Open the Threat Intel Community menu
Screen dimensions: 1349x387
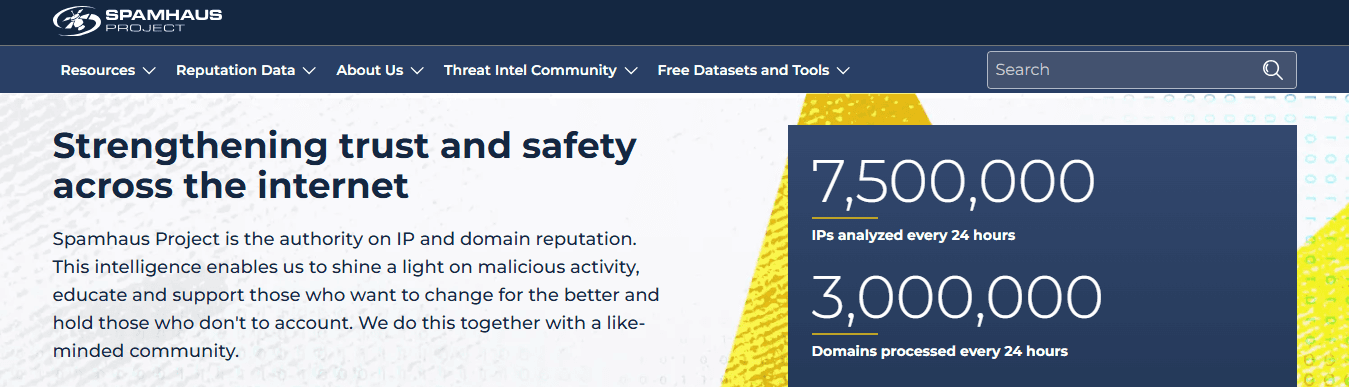pos(540,70)
